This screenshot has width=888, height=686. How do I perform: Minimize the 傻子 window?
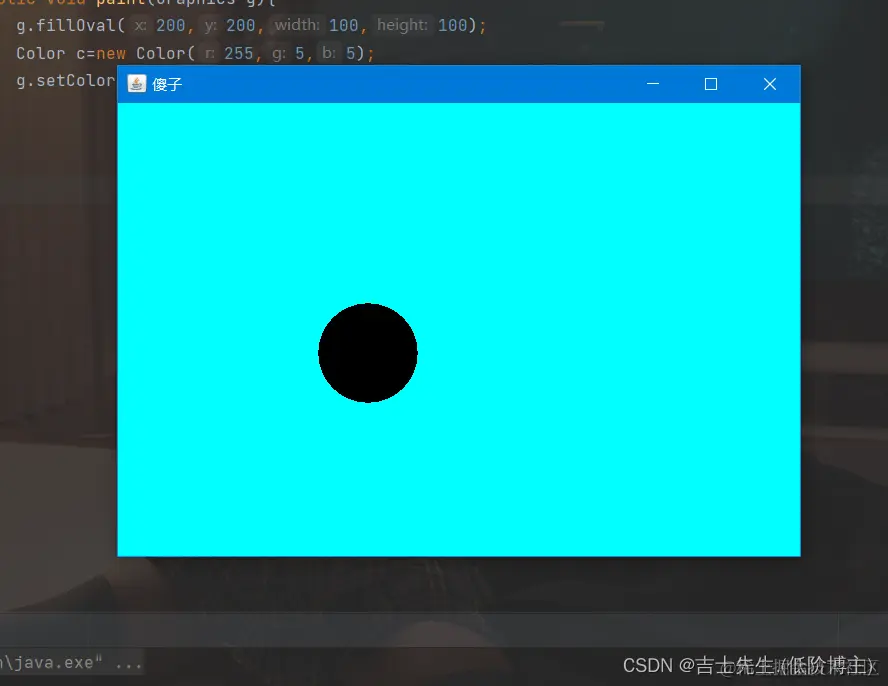click(x=652, y=84)
